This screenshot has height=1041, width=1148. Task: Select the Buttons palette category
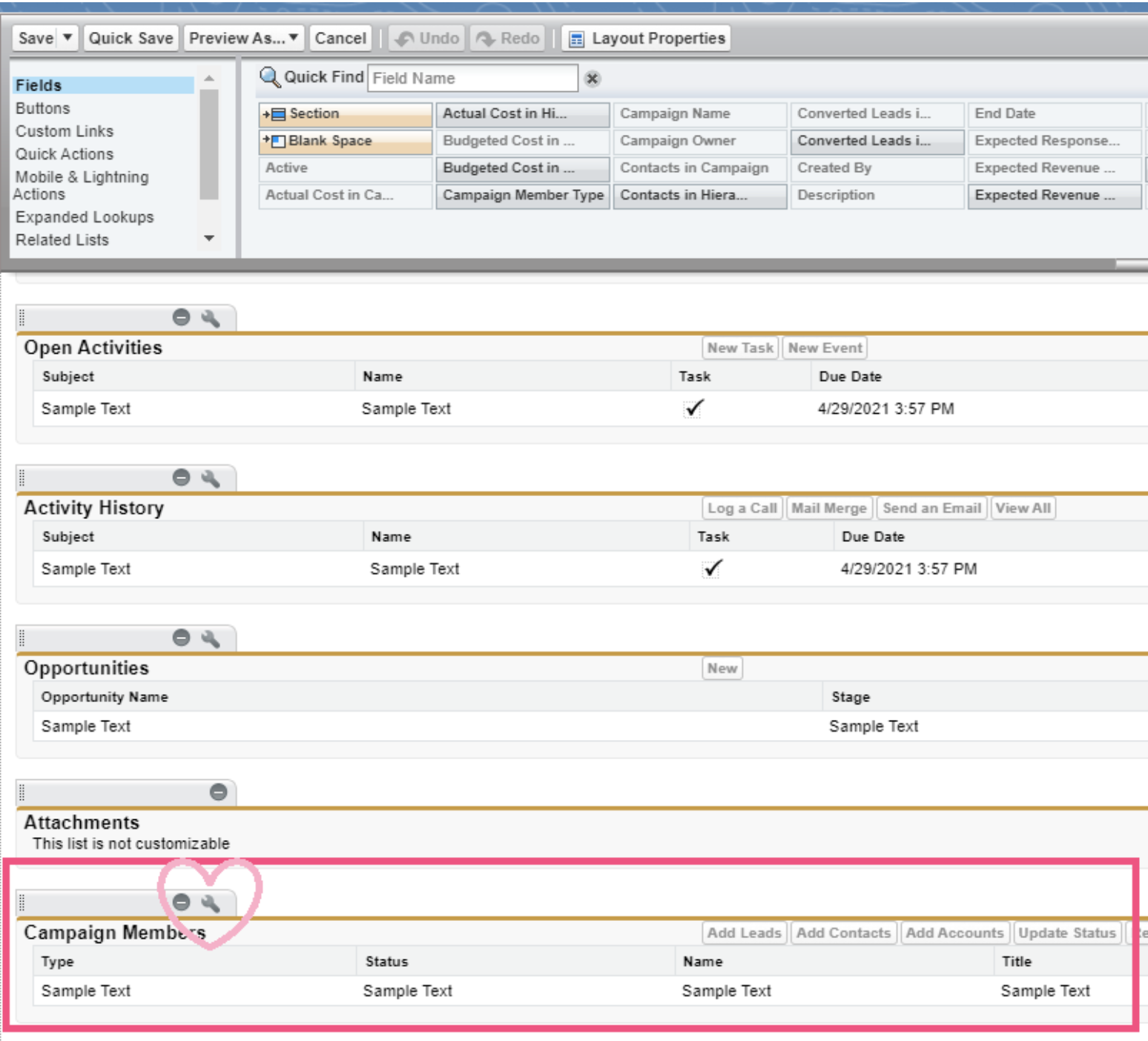point(43,108)
